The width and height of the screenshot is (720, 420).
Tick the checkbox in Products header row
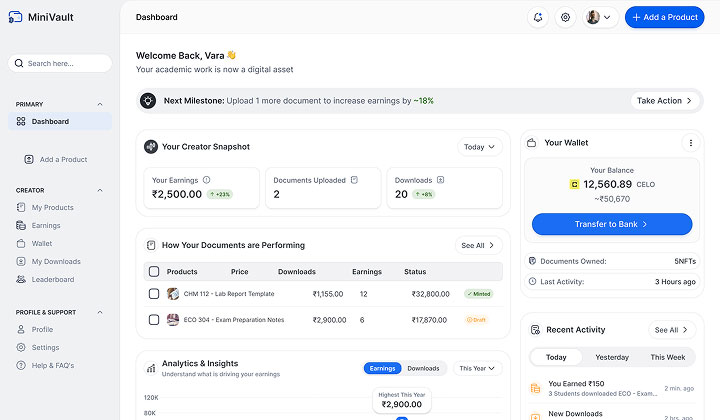click(154, 272)
